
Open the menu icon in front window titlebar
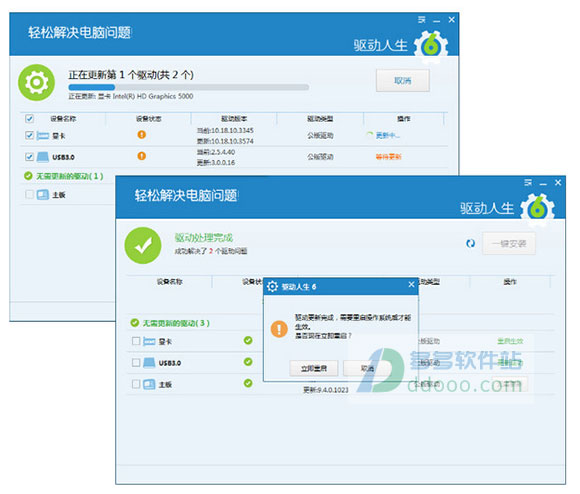coord(528,182)
